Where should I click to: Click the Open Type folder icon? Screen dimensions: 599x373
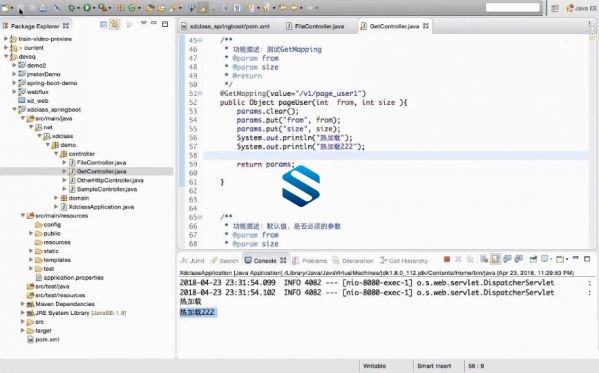coord(151,8)
